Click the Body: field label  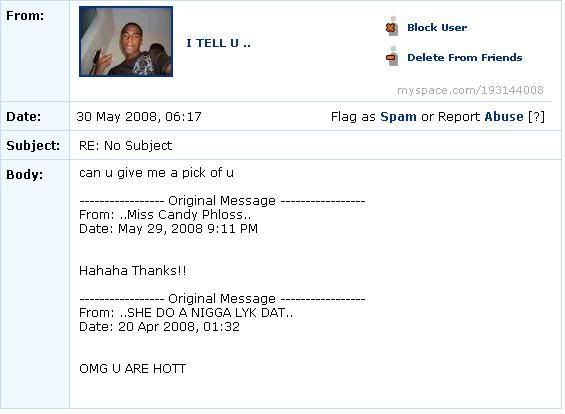point(25,175)
